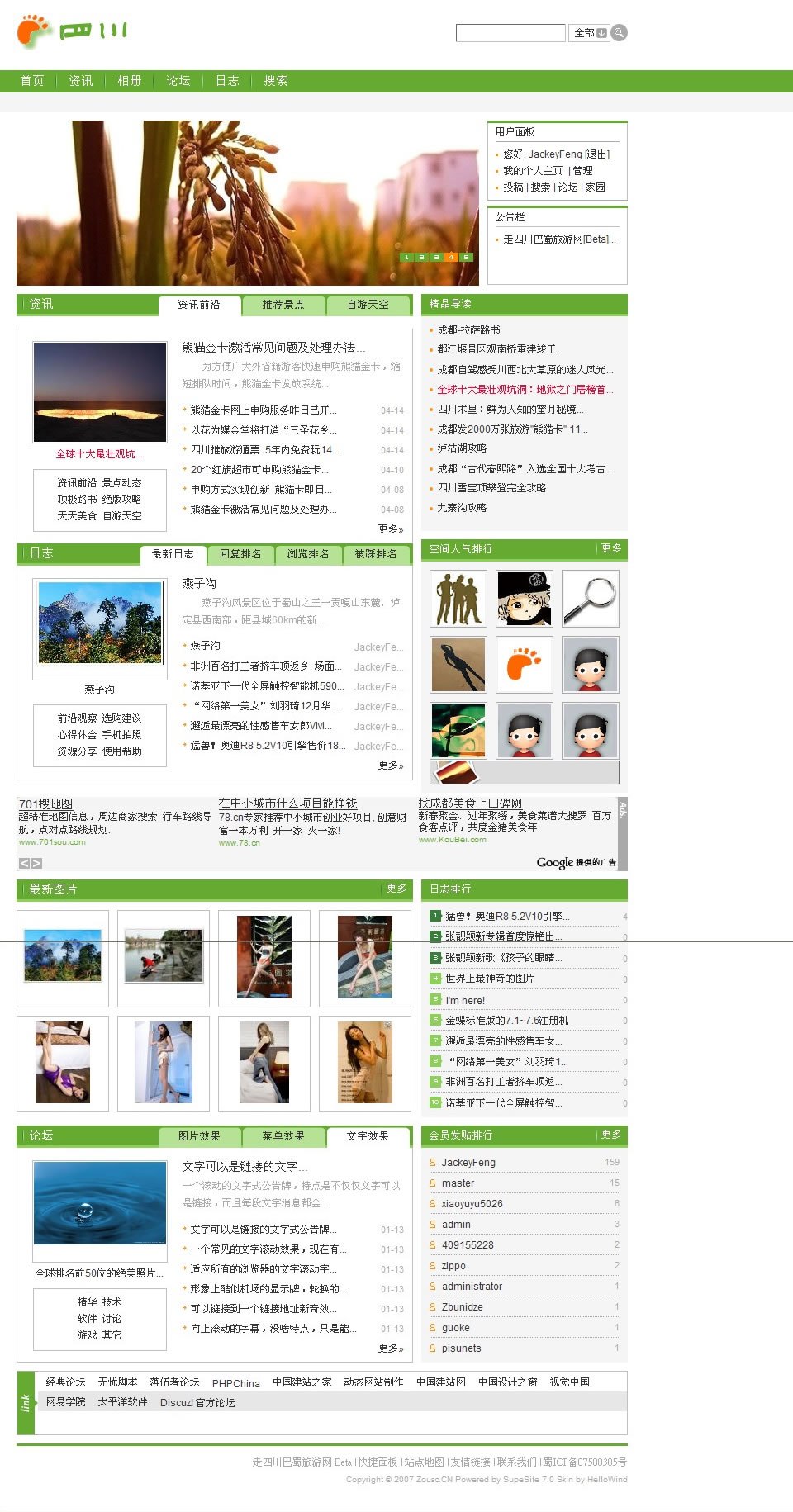The height and width of the screenshot is (1512, 793).
Task: Open 日志 in the green navigation bar
Action: [x=227, y=81]
